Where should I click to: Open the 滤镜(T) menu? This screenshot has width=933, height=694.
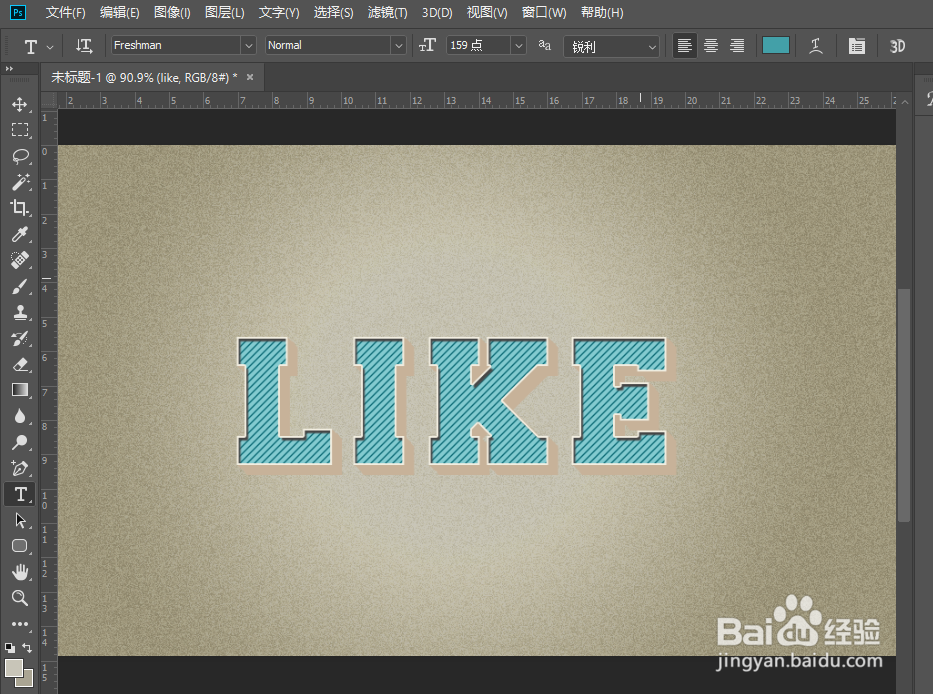coord(387,12)
